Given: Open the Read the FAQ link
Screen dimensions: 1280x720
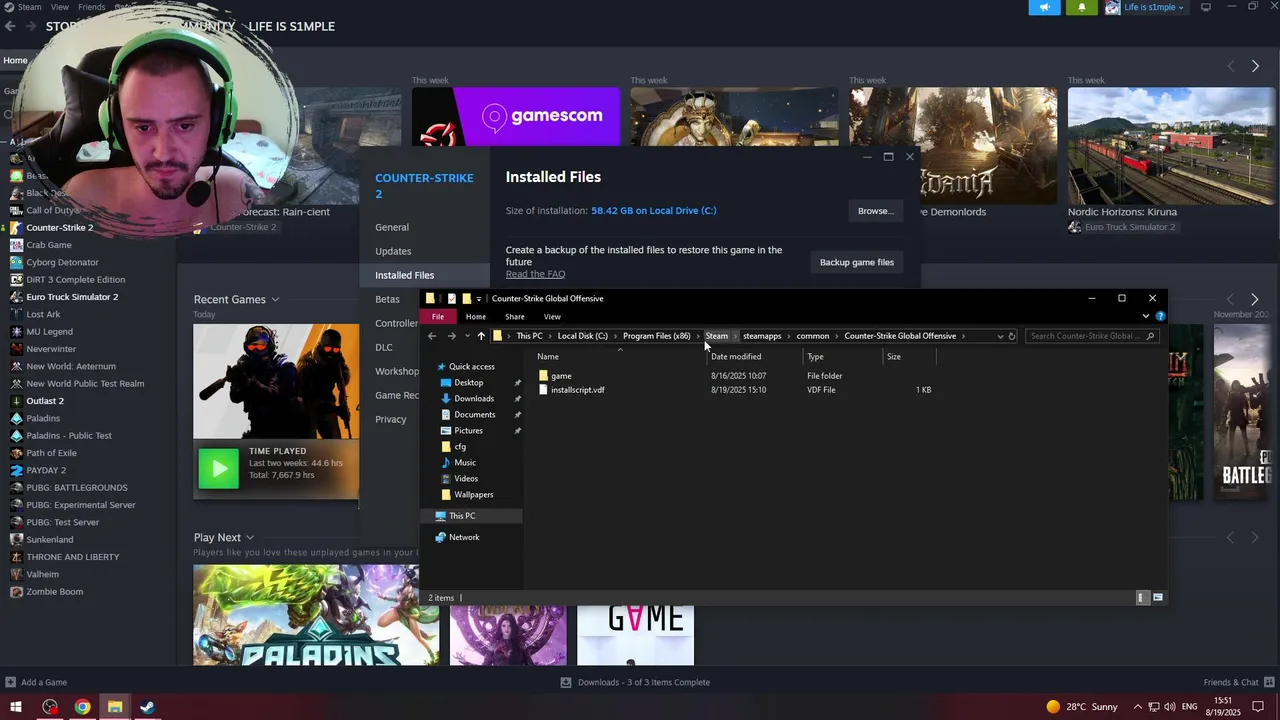Looking at the screenshot, I should 535,274.
